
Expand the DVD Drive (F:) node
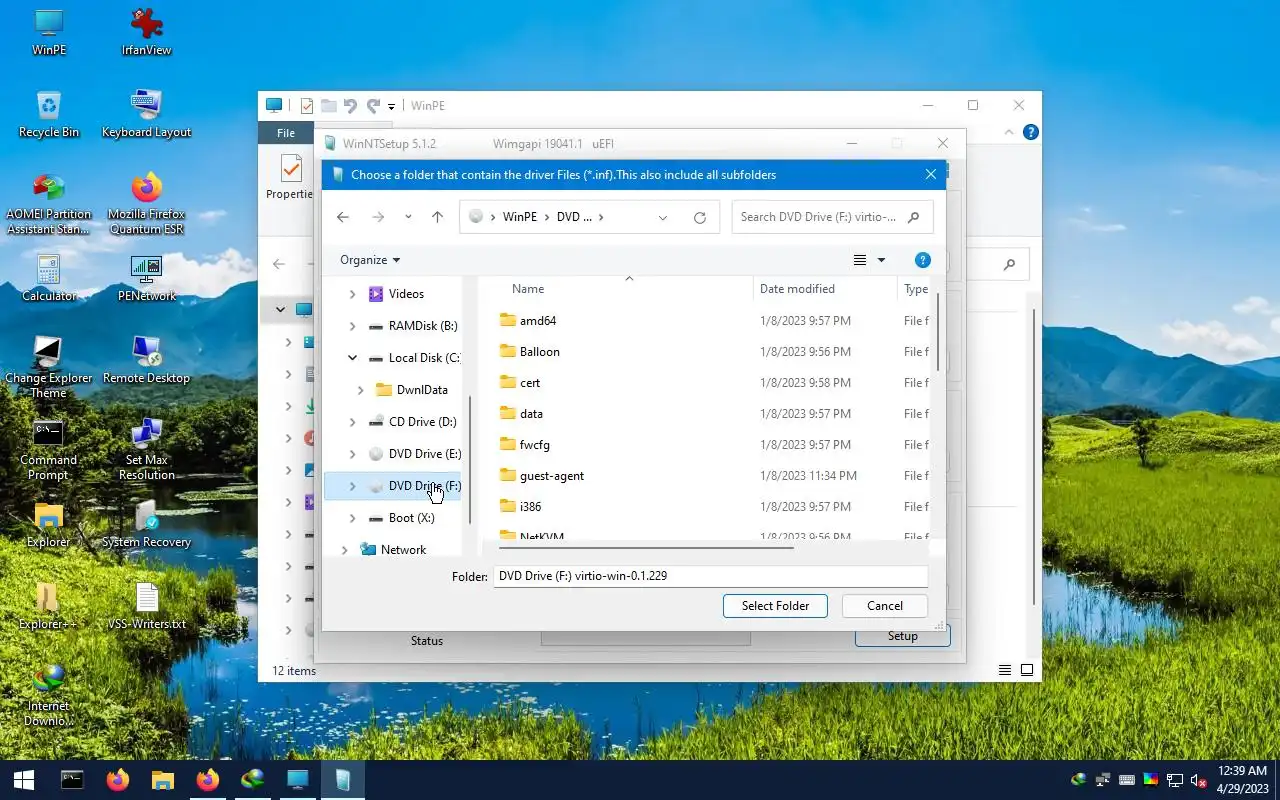tap(352, 486)
